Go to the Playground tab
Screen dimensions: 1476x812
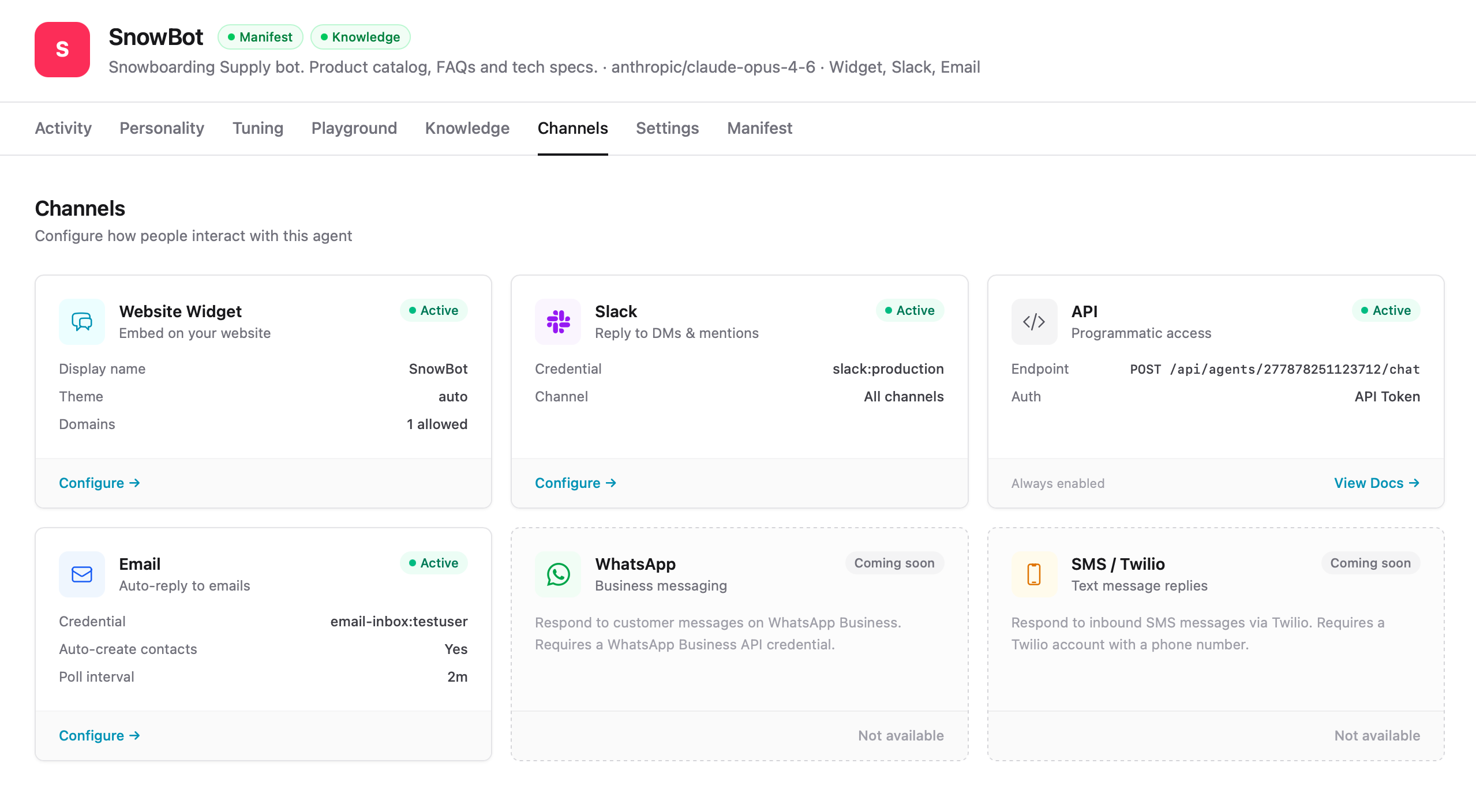point(354,128)
